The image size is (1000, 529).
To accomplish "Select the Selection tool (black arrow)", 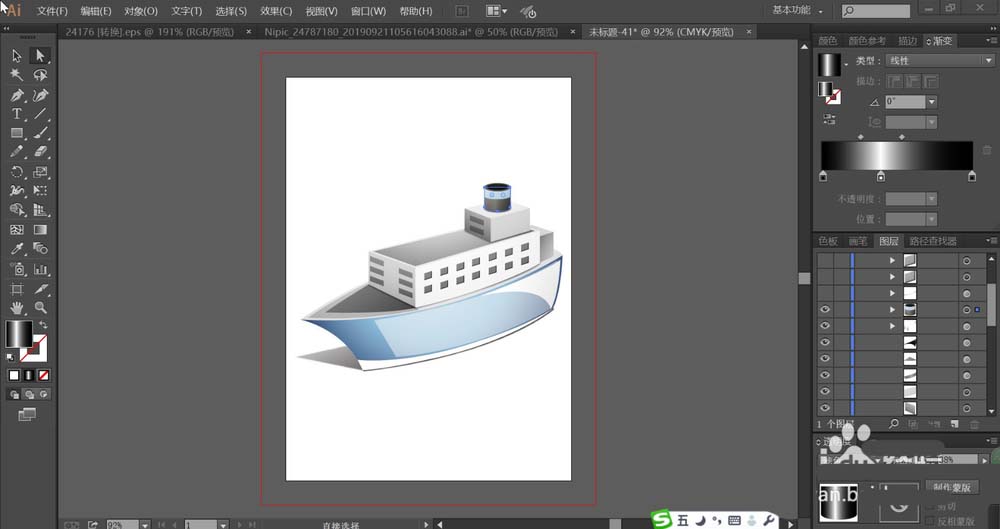I will coord(17,56).
